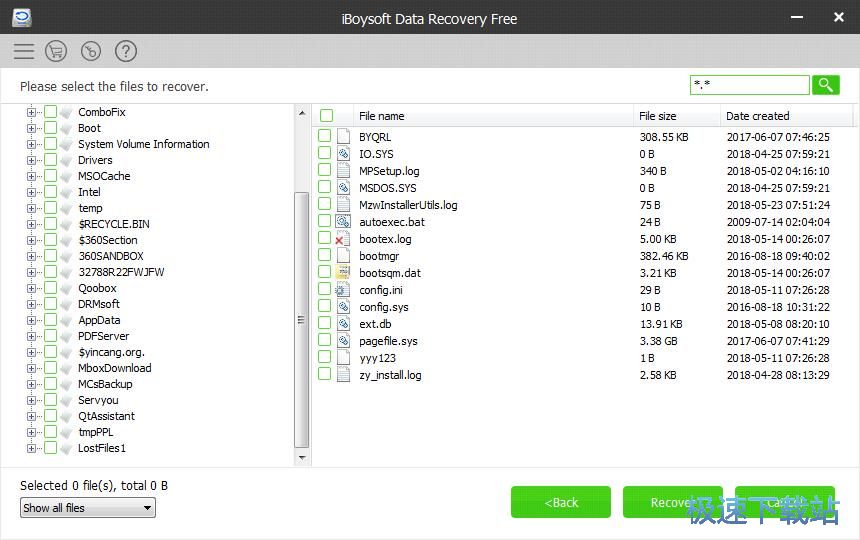
Task: Toggle the select-all files header checkbox
Action: [326, 116]
